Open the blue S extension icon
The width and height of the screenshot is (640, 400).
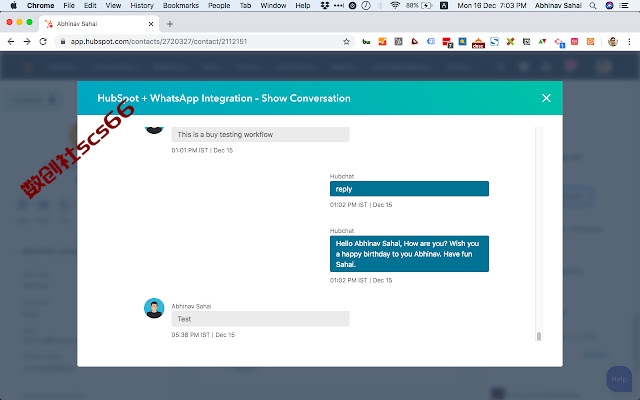[494, 42]
